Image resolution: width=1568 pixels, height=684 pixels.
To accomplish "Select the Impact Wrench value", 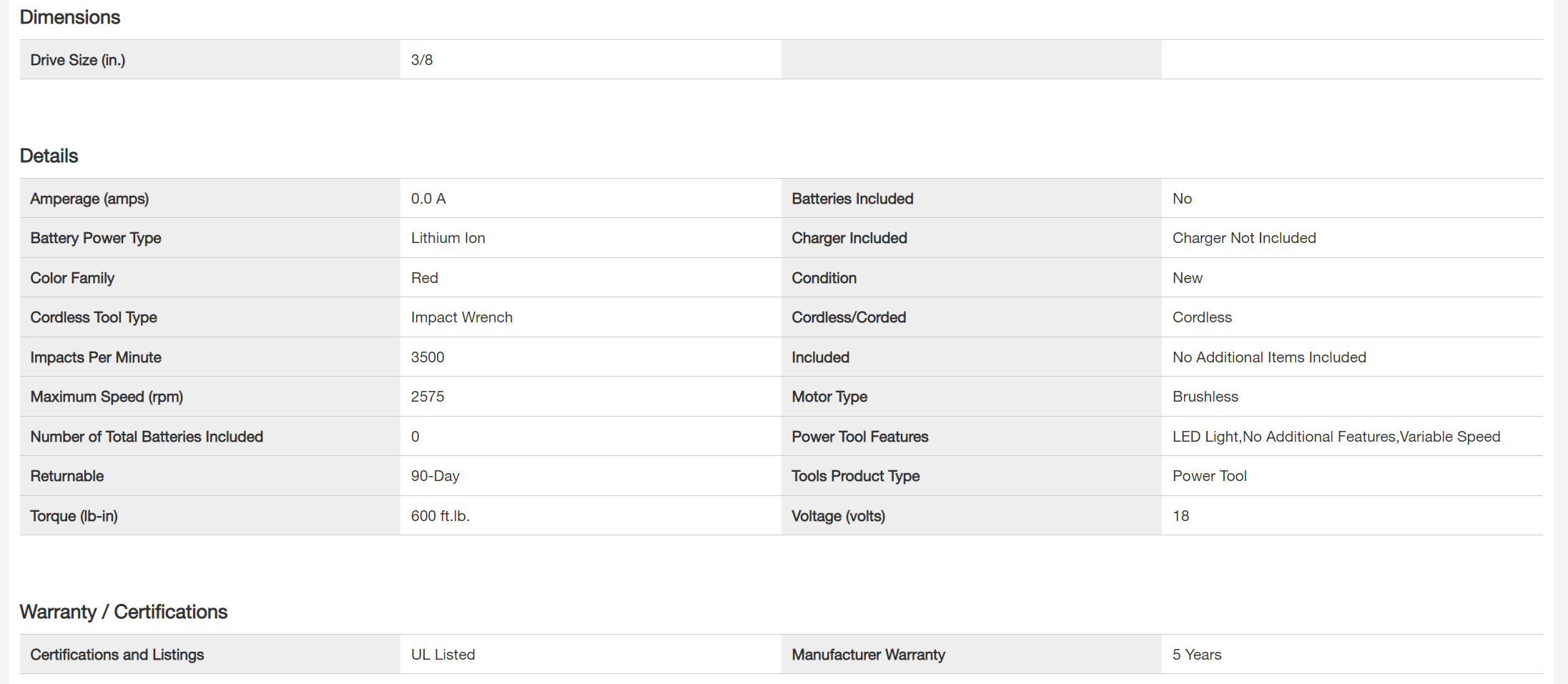I will [x=461, y=317].
